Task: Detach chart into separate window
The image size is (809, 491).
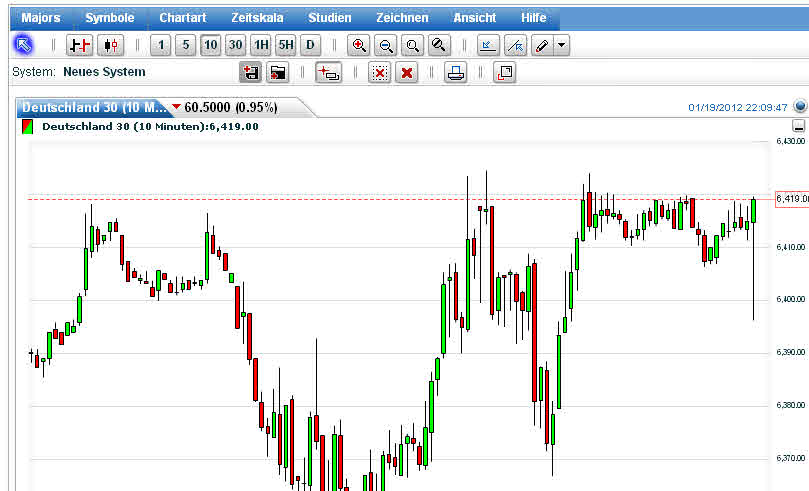Action: (505, 73)
